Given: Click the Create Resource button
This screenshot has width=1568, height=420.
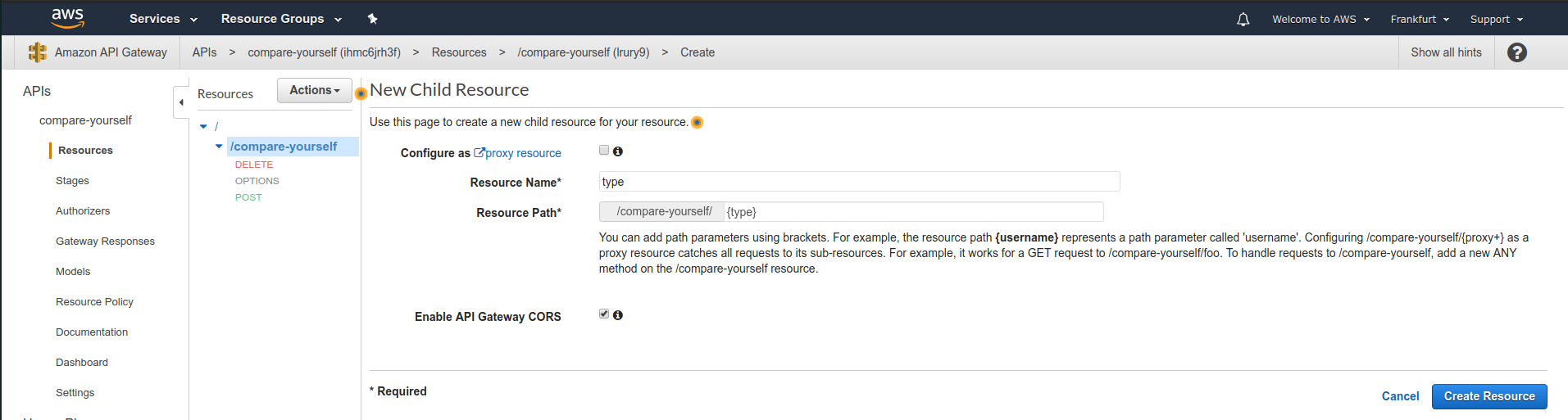Looking at the screenshot, I should pyautogui.click(x=1489, y=396).
